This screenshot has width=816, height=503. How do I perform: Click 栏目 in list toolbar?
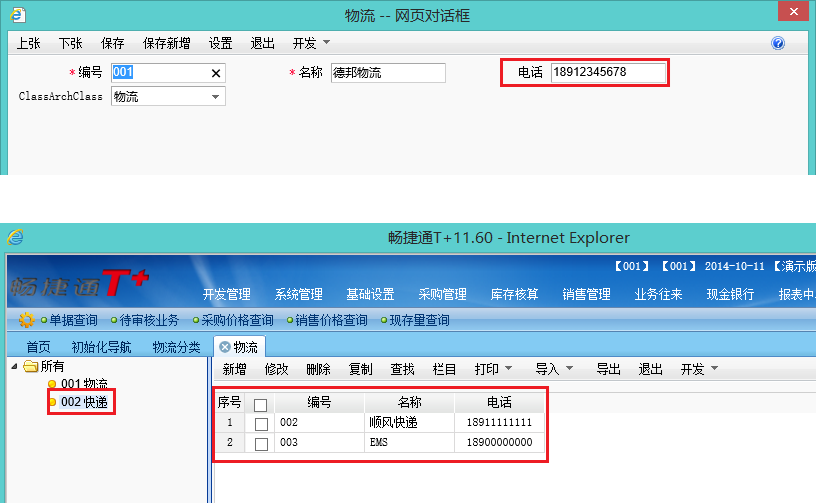coord(444,369)
